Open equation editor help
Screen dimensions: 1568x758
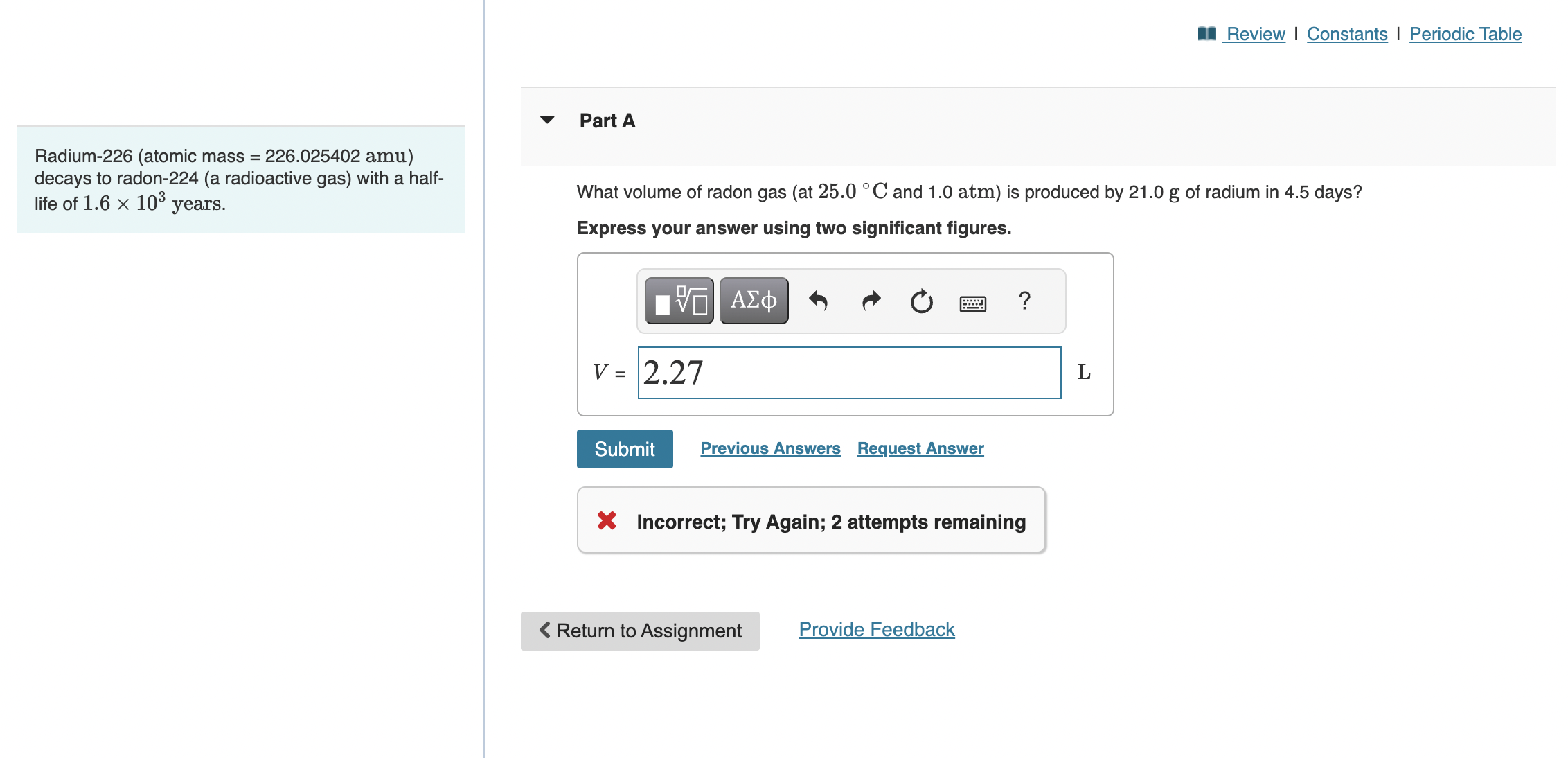pos(1024,300)
